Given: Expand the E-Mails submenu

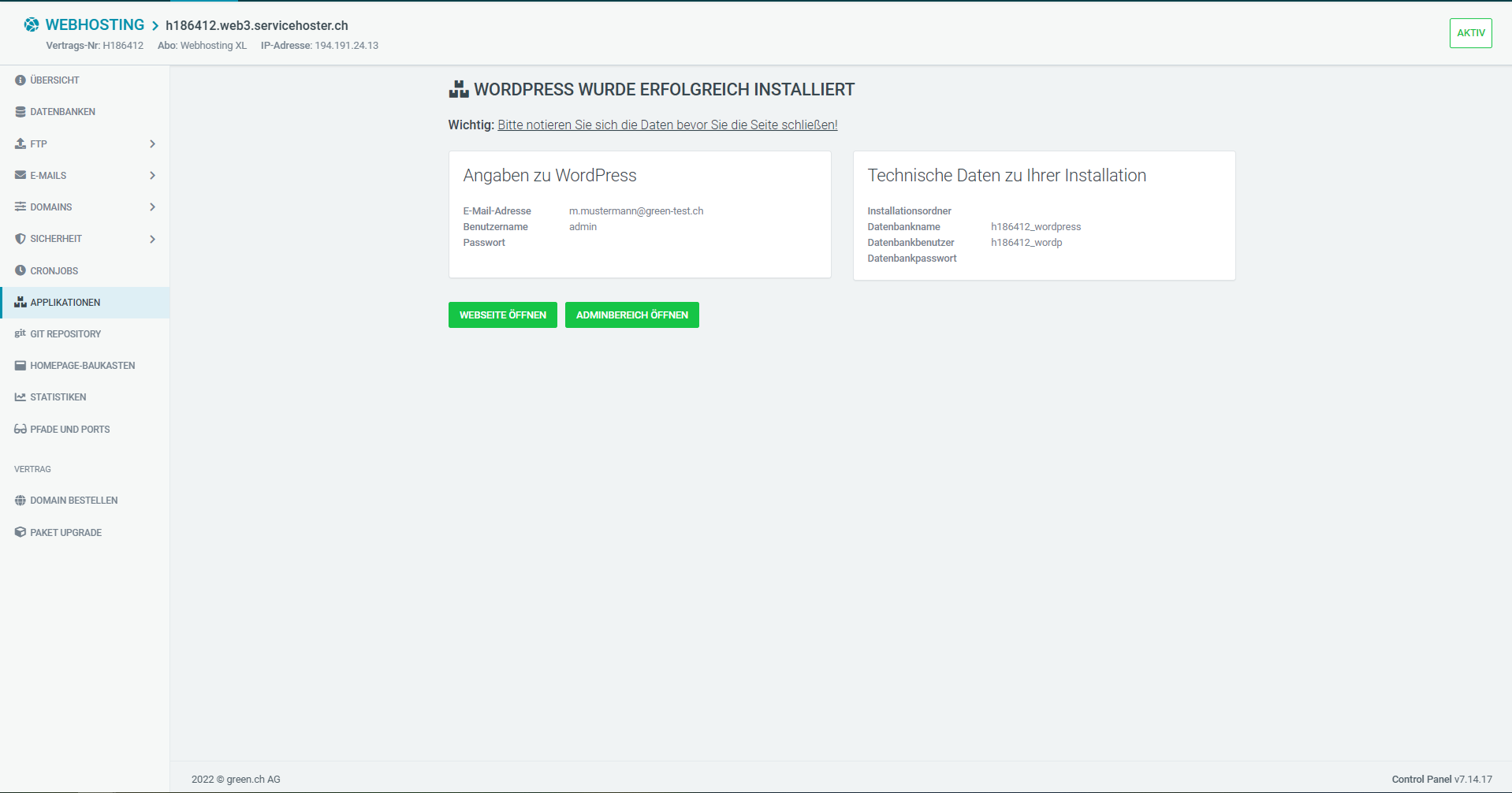Looking at the screenshot, I should point(151,175).
